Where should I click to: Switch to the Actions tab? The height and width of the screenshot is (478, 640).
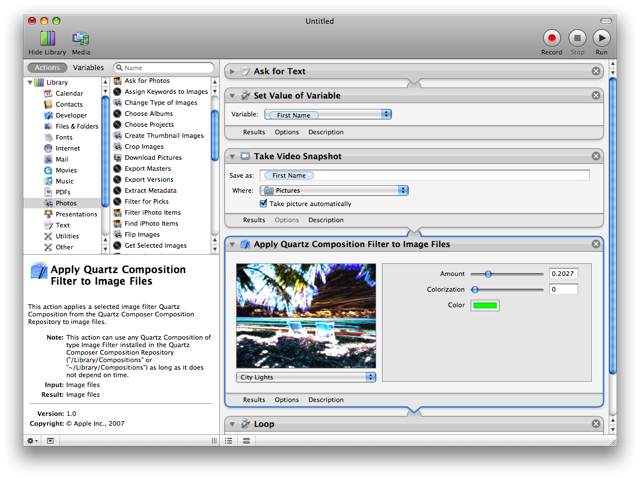47,68
